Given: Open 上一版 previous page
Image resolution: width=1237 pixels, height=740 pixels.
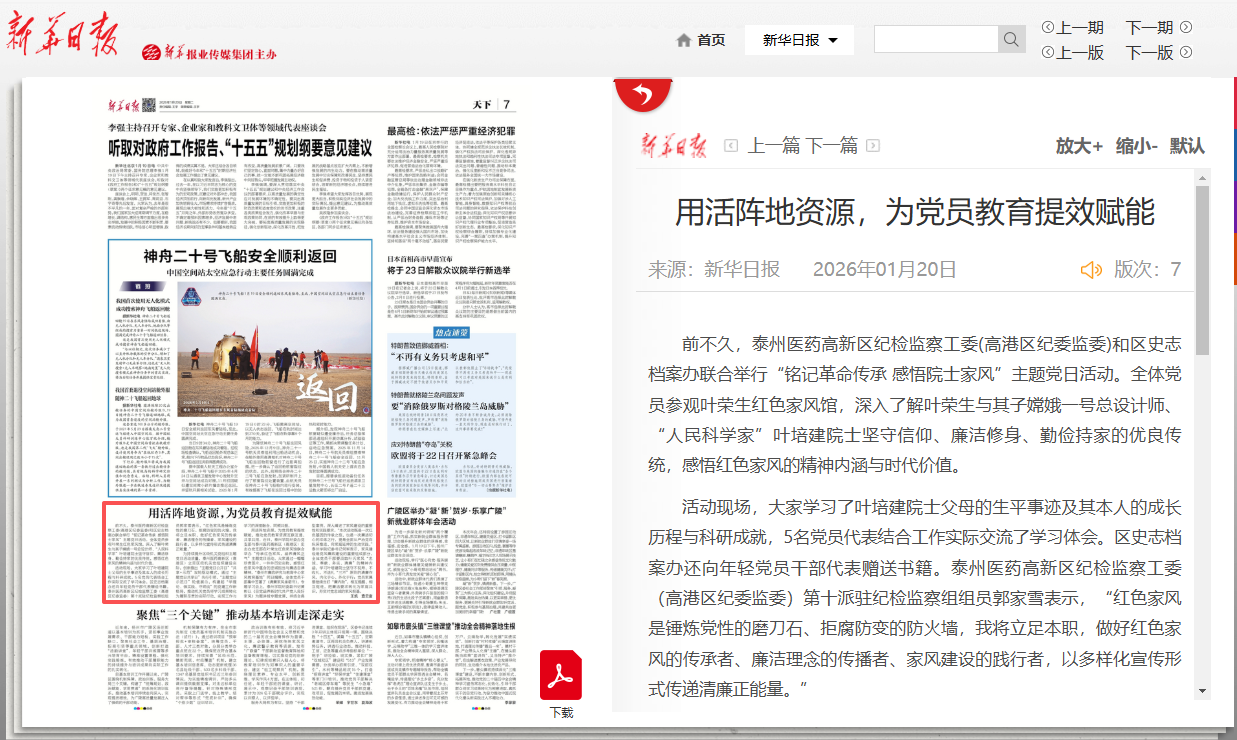Looking at the screenshot, I should [1072, 53].
